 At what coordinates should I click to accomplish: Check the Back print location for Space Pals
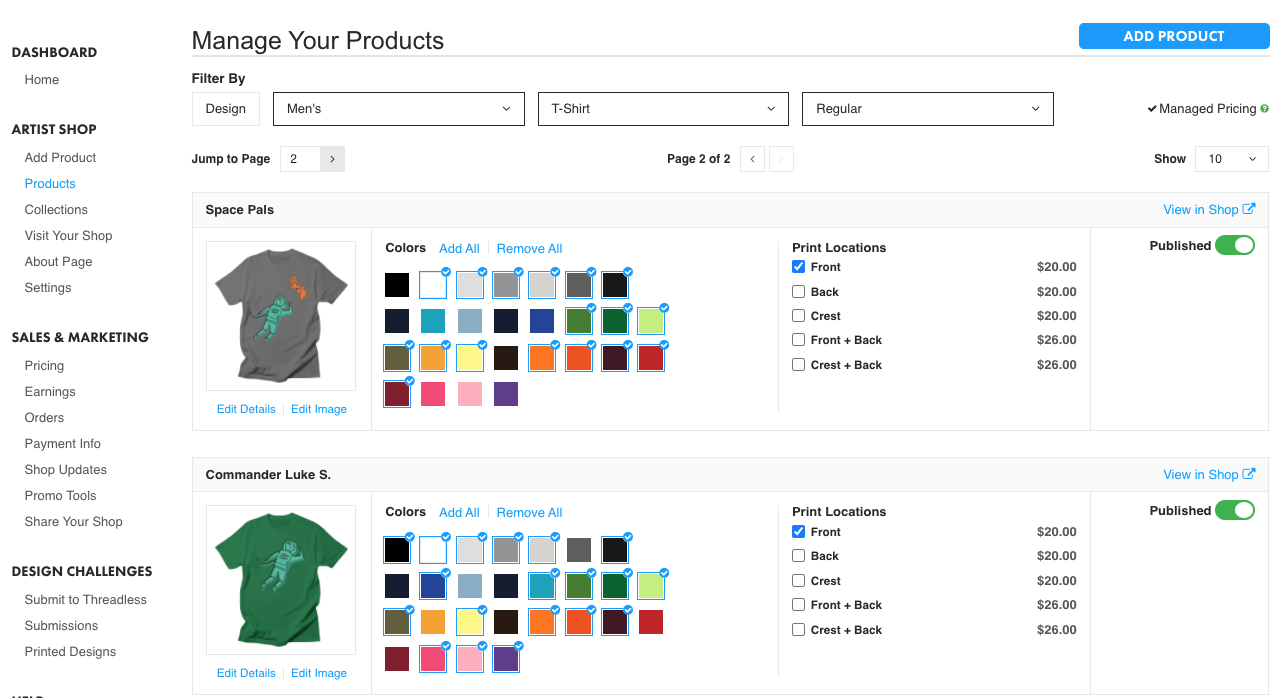798,292
